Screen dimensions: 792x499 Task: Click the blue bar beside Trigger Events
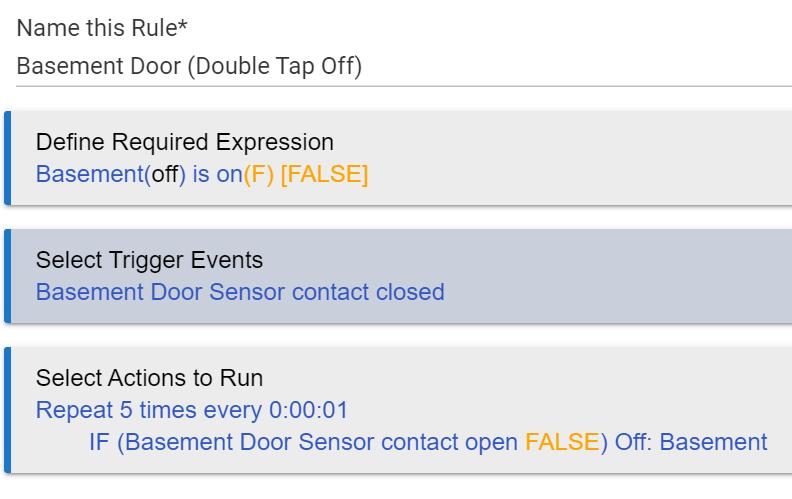point(8,276)
